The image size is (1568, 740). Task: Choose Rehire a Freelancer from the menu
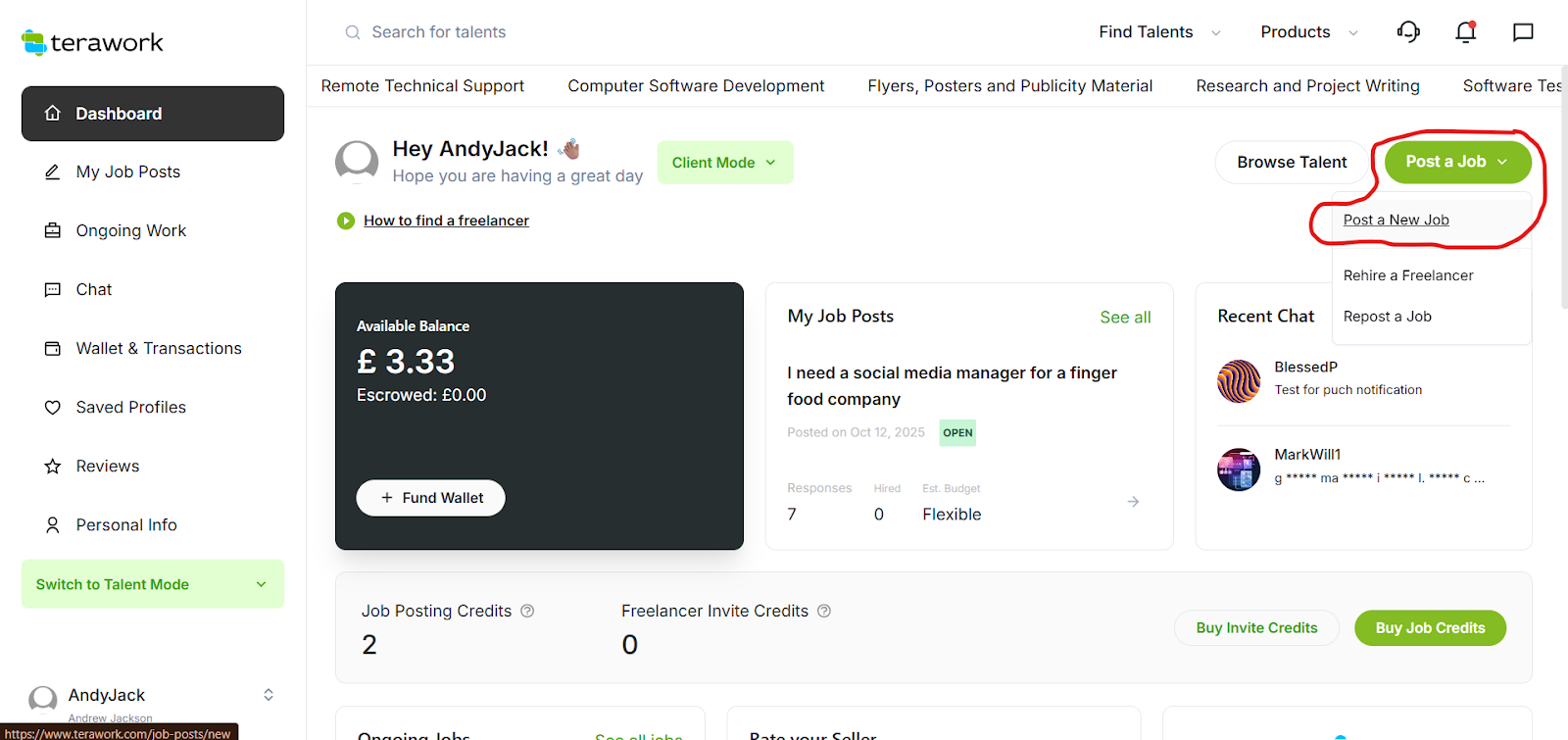[1407, 275]
